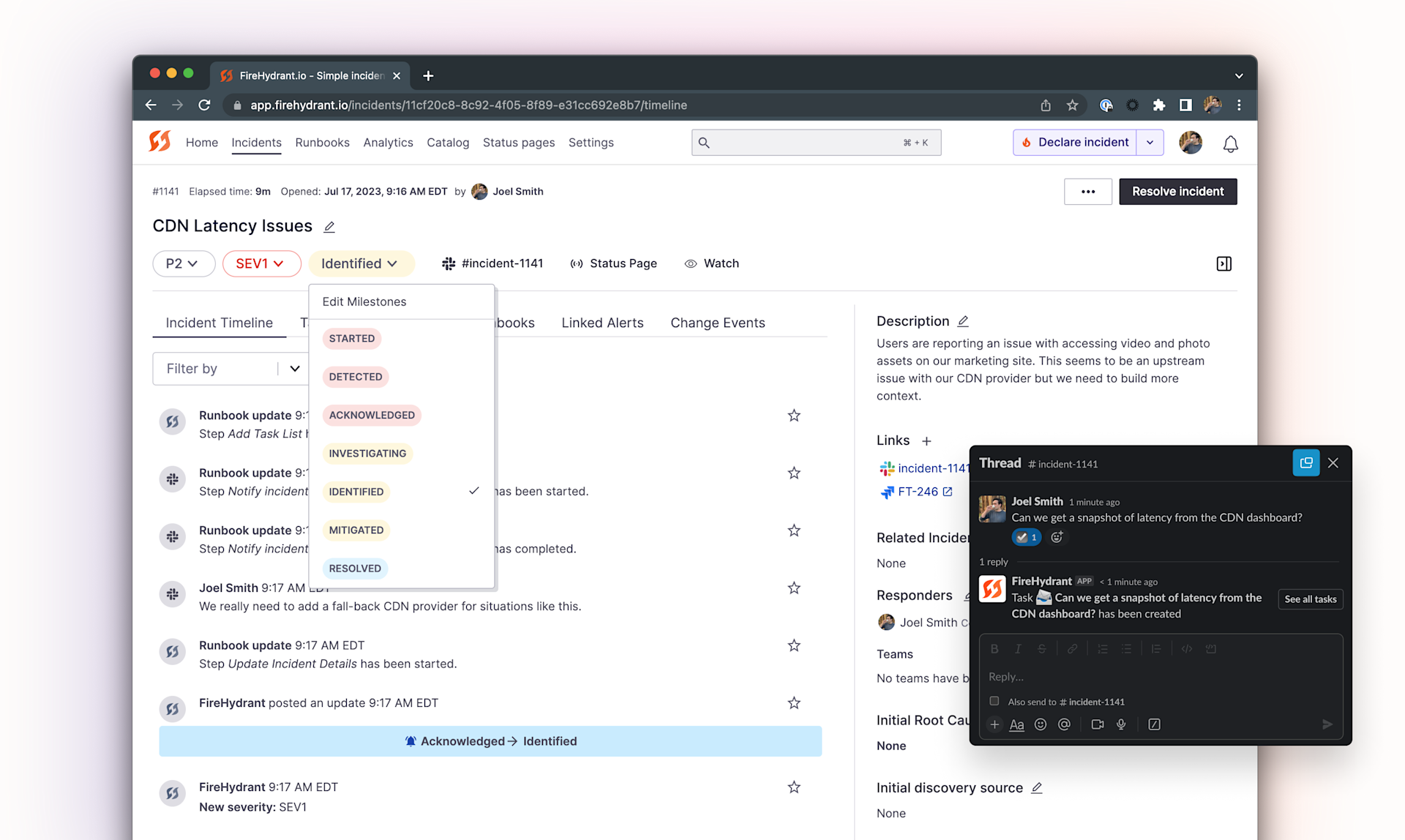Expand the Declare incident arrow menu
The width and height of the screenshot is (1405, 840).
(x=1150, y=143)
